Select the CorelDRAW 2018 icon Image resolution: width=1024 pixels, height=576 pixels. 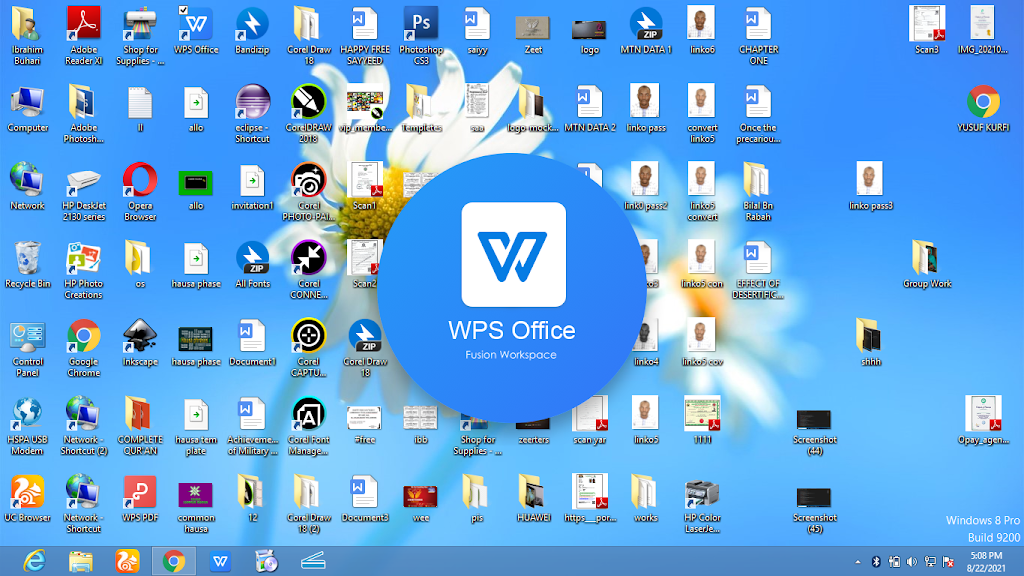308,103
